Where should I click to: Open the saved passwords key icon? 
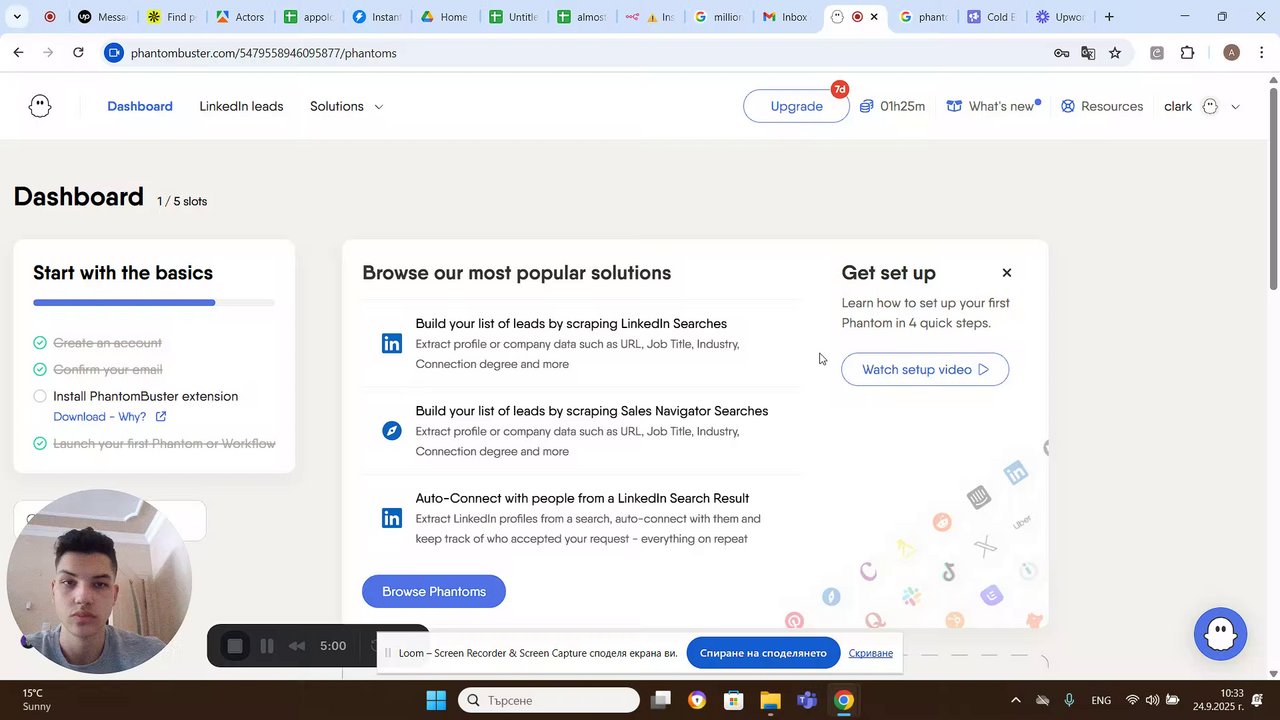pos(1061,53)
